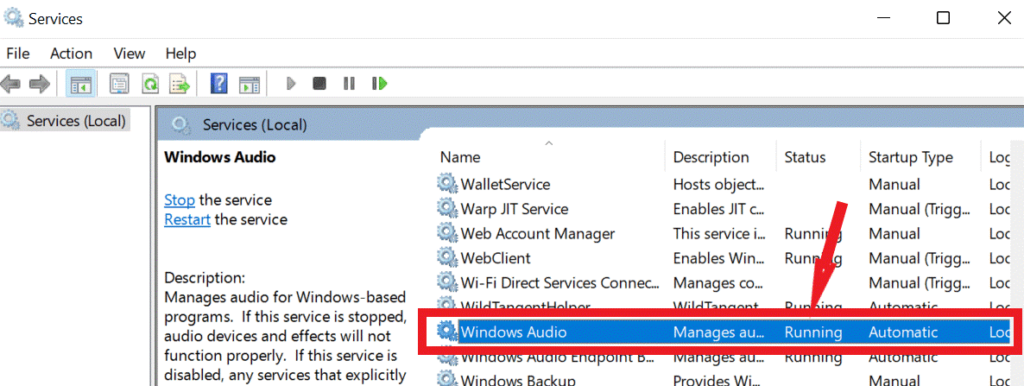Viewport: 1024px width, 386px height.
Task: Click the Back arrow toolbar button
Action: point(10,84)
